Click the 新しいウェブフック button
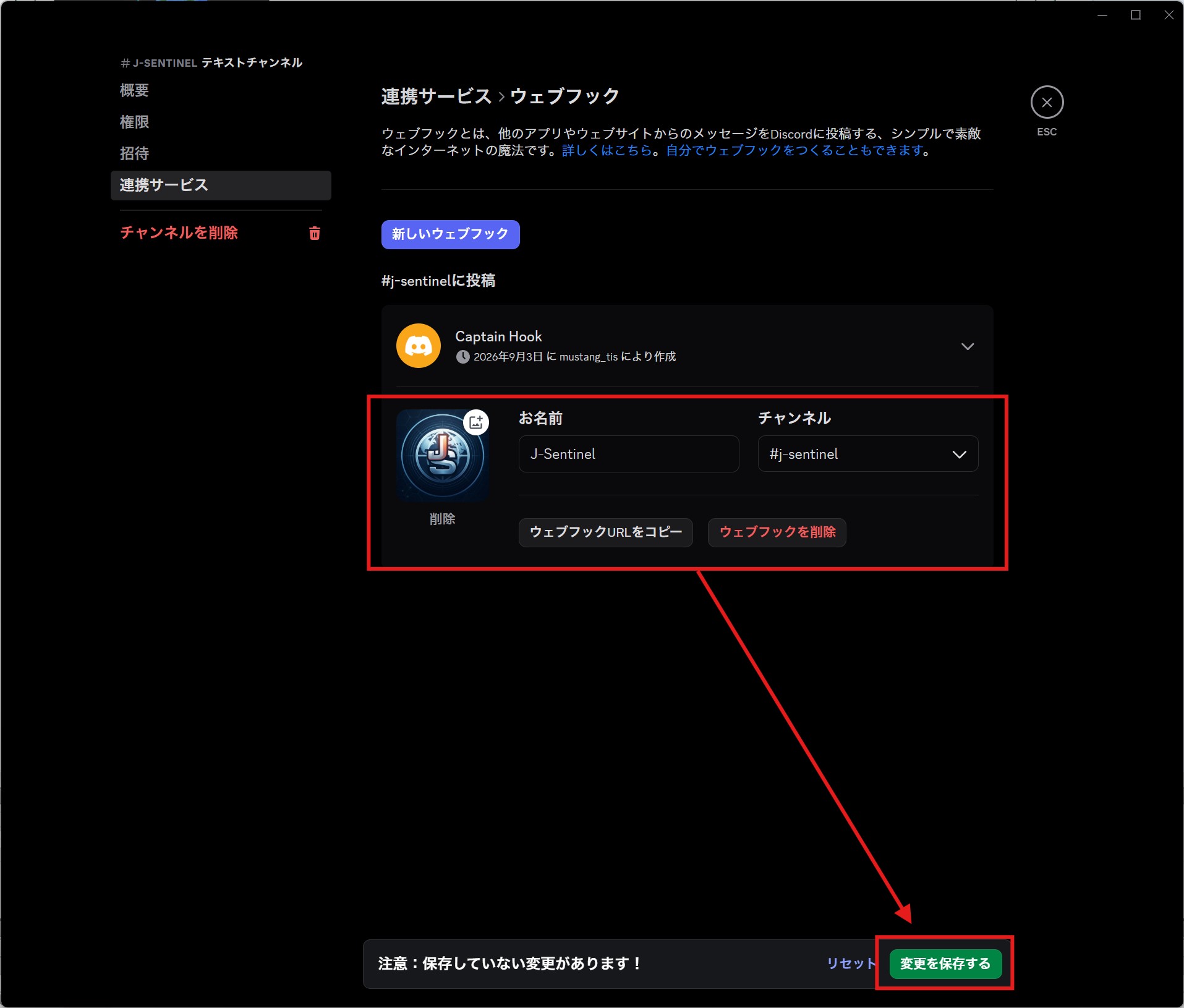This screenshot has width=1184, height=1008. click(x=450, y=234)
